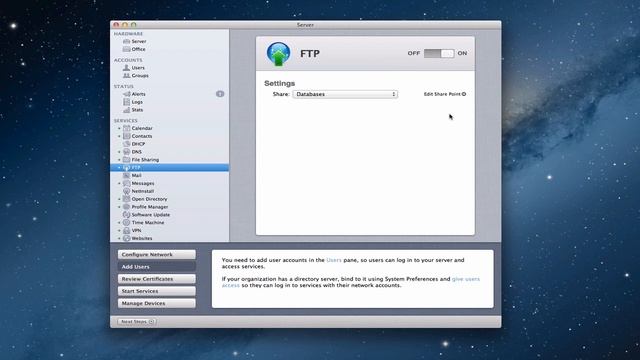Image resolution: width=640 pixels, height=360 pixels.
Task: Select the Open Directory service icon
Action: click(127, 199)
